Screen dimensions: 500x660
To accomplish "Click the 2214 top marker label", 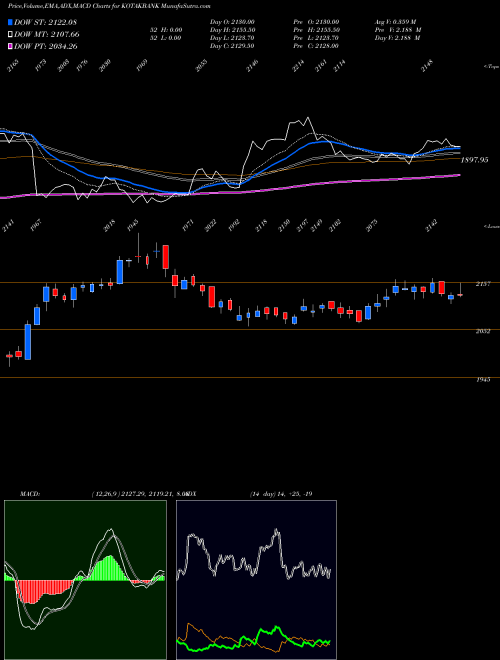I will [298, 66].
